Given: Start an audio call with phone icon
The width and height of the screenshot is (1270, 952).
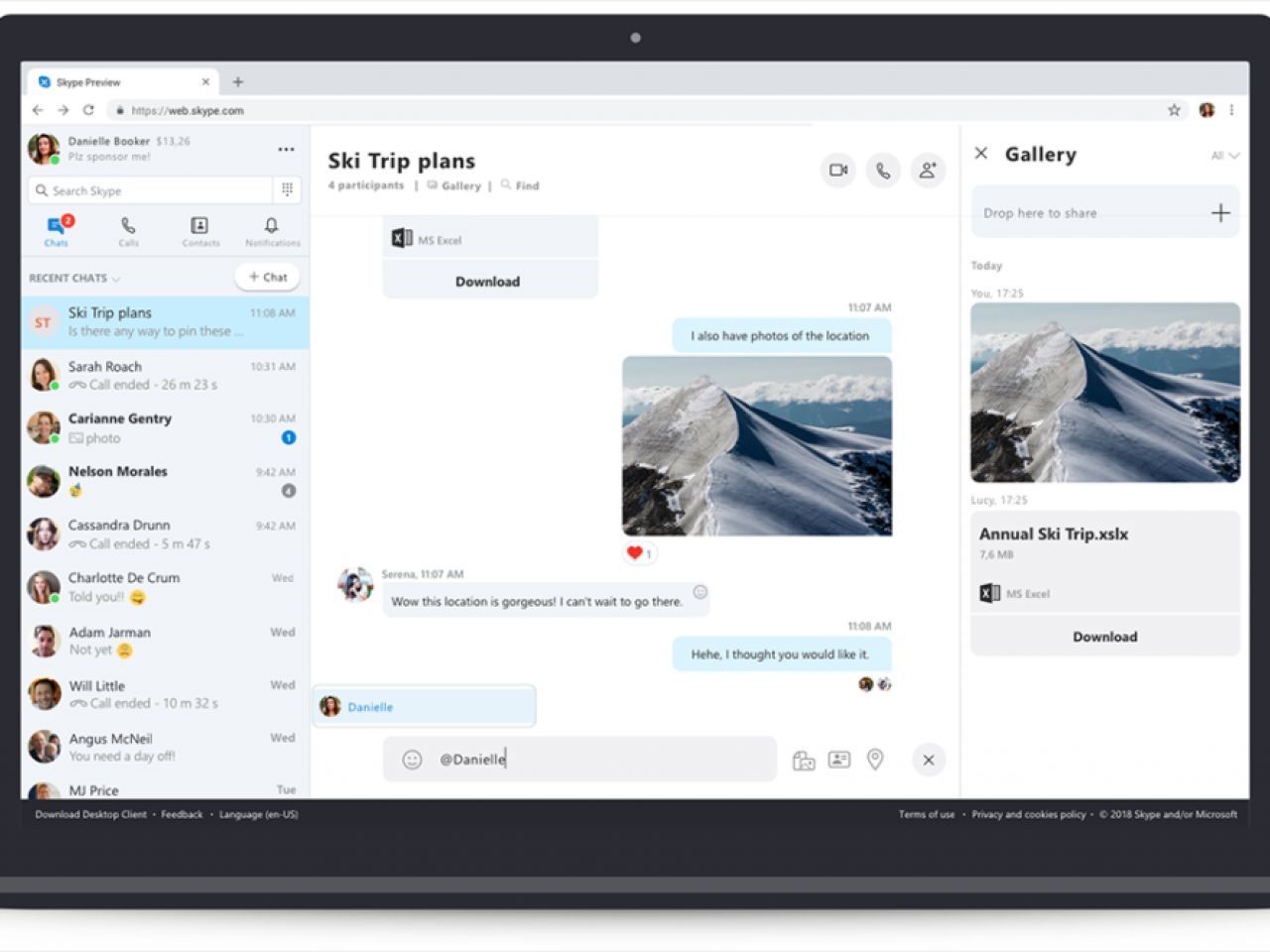Looking at the screenshot, I should pos(883,171).
